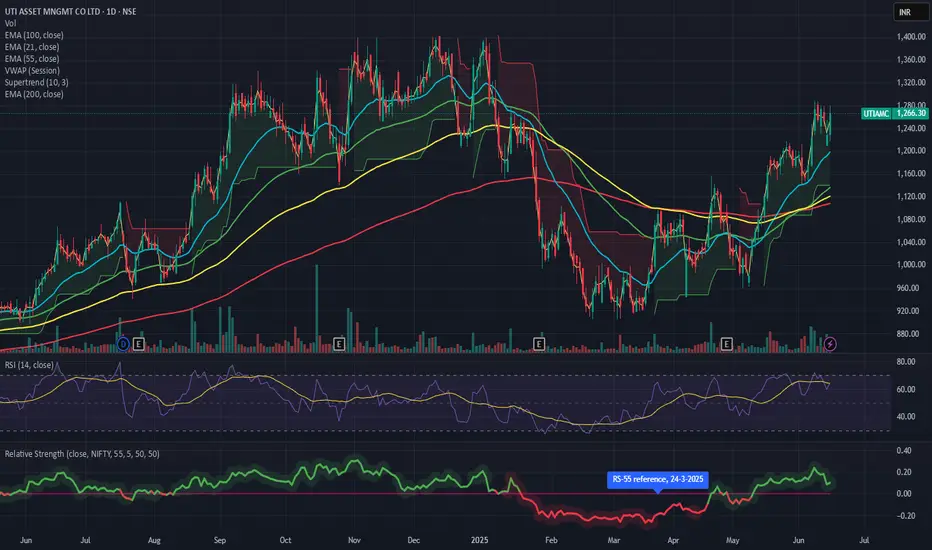Image resolution: width=932 pixels, height=550 pixels.
Task: Click the UTI ASSET MNGMT CO LTD symbol title
Action: click(x=70, y=11)
